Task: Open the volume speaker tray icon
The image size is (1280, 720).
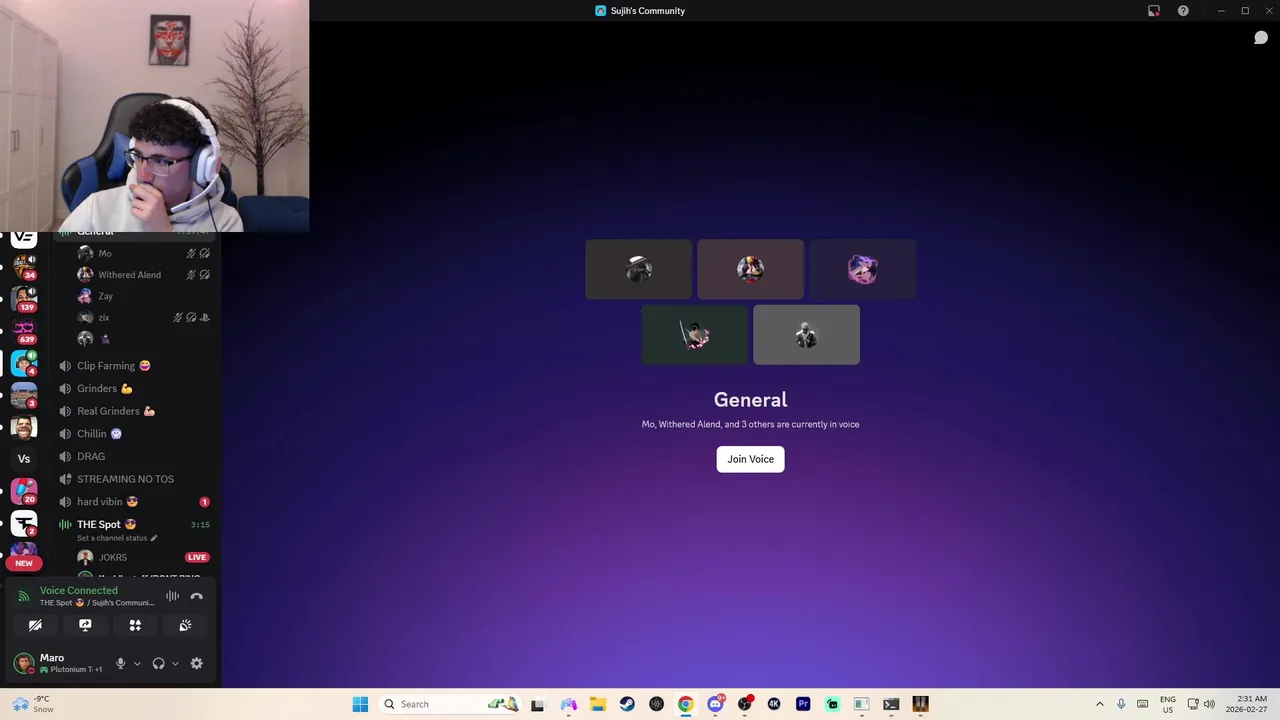Action: pyautogui.click(x=1210, y=704)
